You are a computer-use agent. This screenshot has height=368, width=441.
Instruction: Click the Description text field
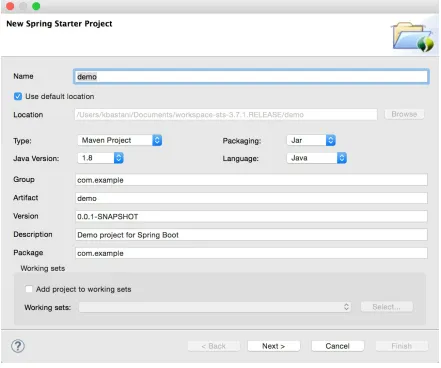pos(251,235)
